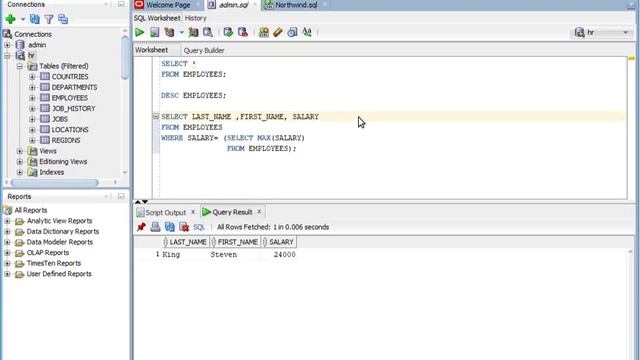
Task: Sort by the FIRST_NAME column header
Action: (235, 242)
